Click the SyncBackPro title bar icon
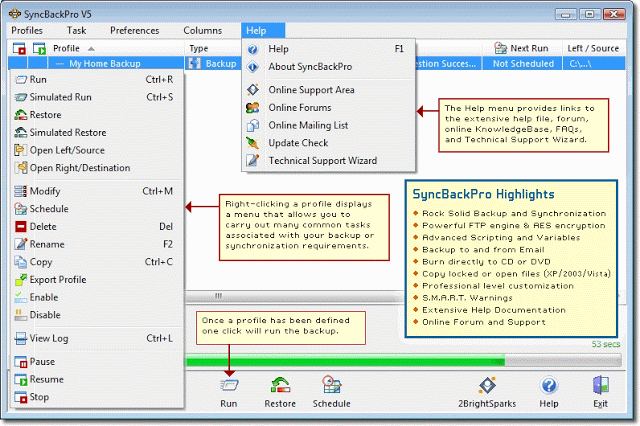The image size is (640, 426). [x=15, y=14]
